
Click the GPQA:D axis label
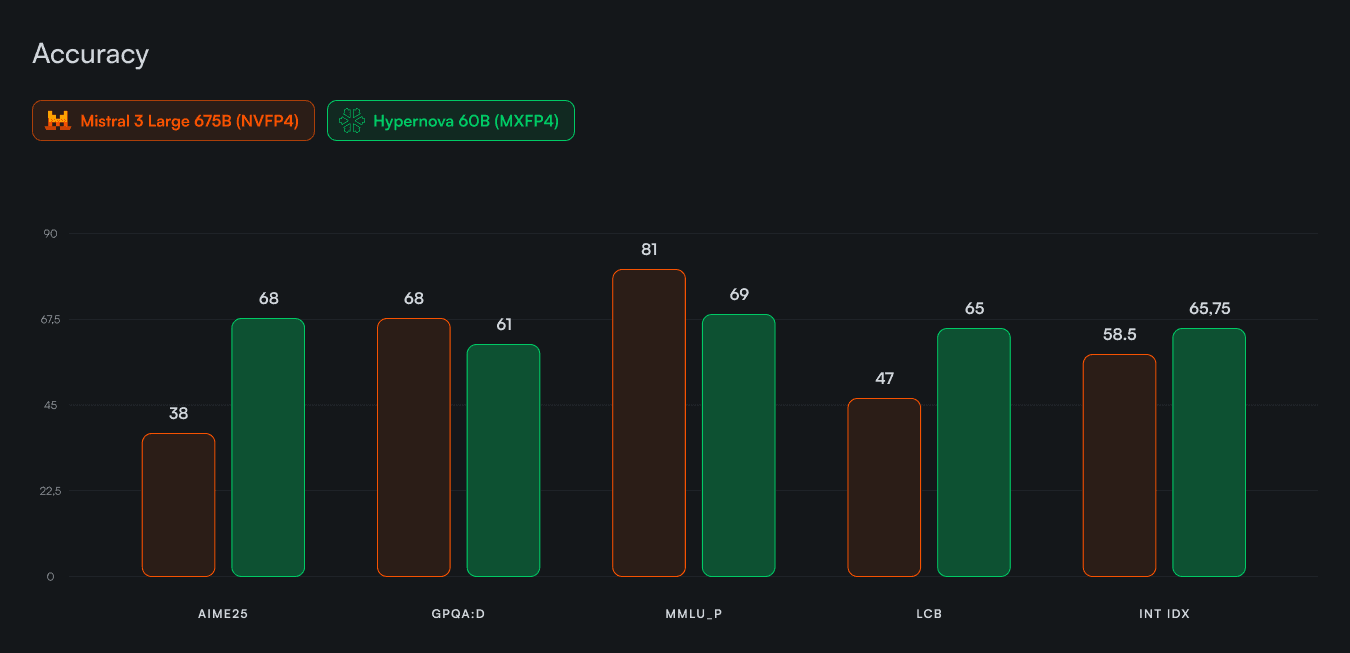click(458, 614)
